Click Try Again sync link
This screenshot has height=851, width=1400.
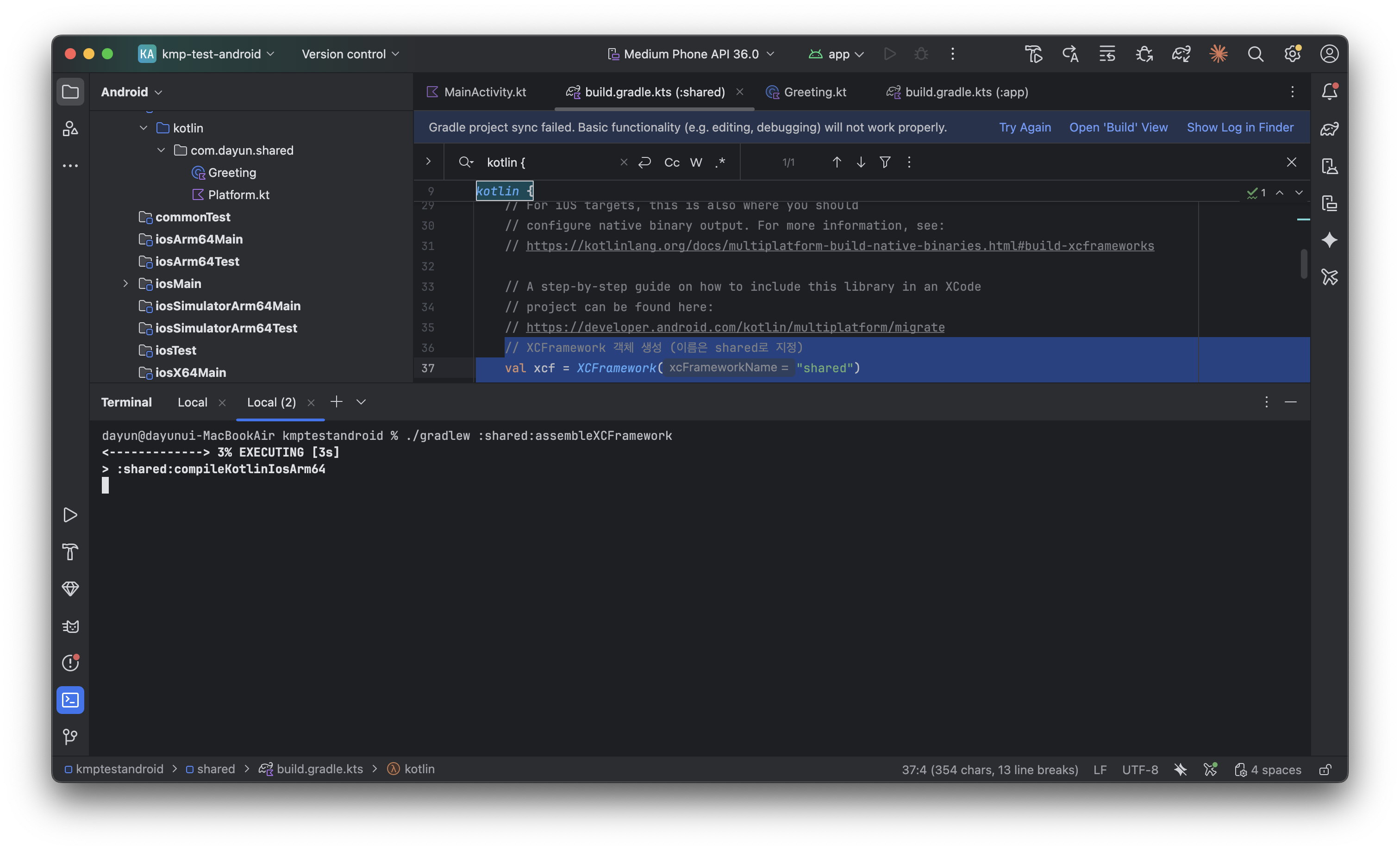(x=1025, y=127)
